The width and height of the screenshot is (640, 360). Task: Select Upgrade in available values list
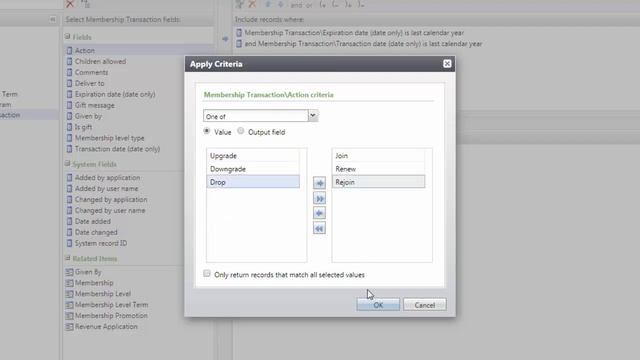[253, 156]
